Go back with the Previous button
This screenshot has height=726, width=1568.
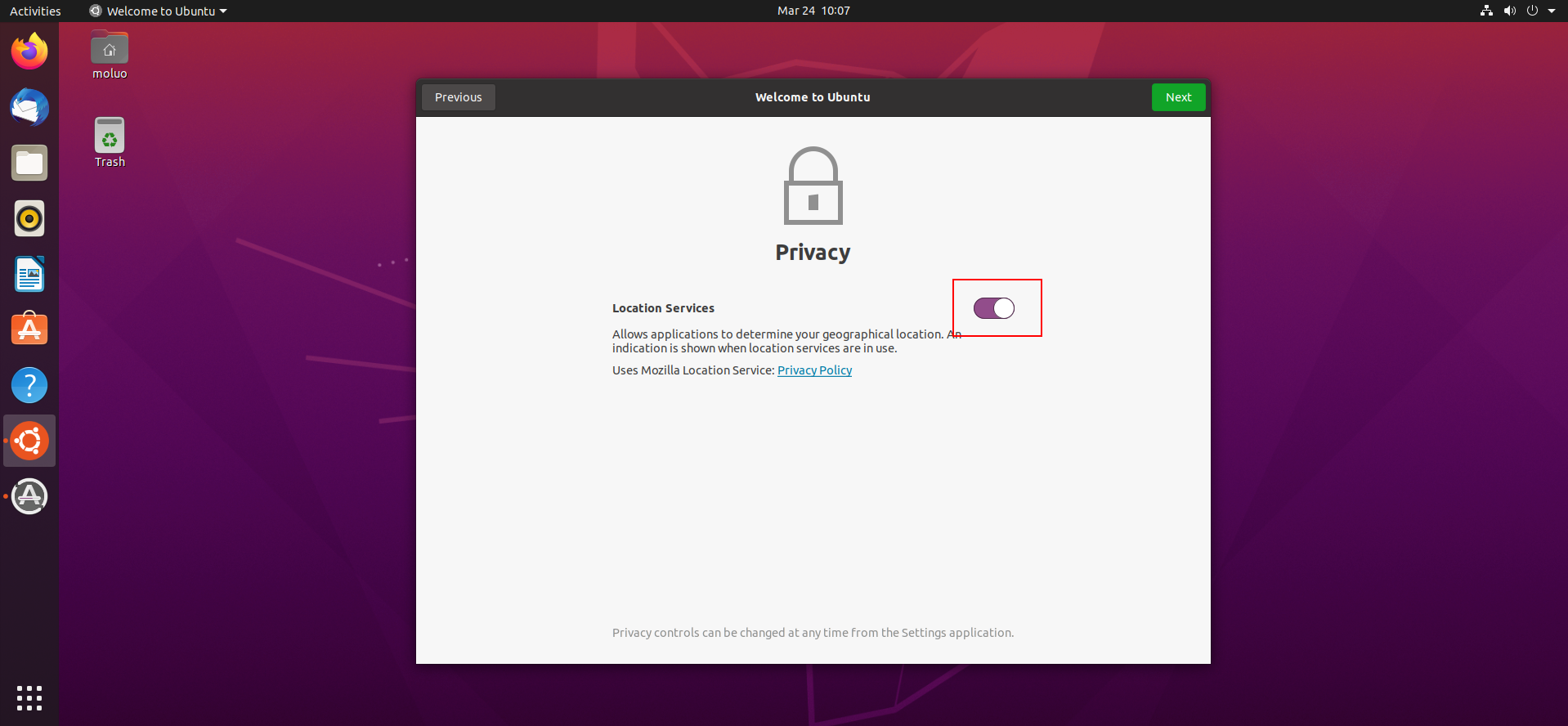pyautogui.click(x=458, y=97)
